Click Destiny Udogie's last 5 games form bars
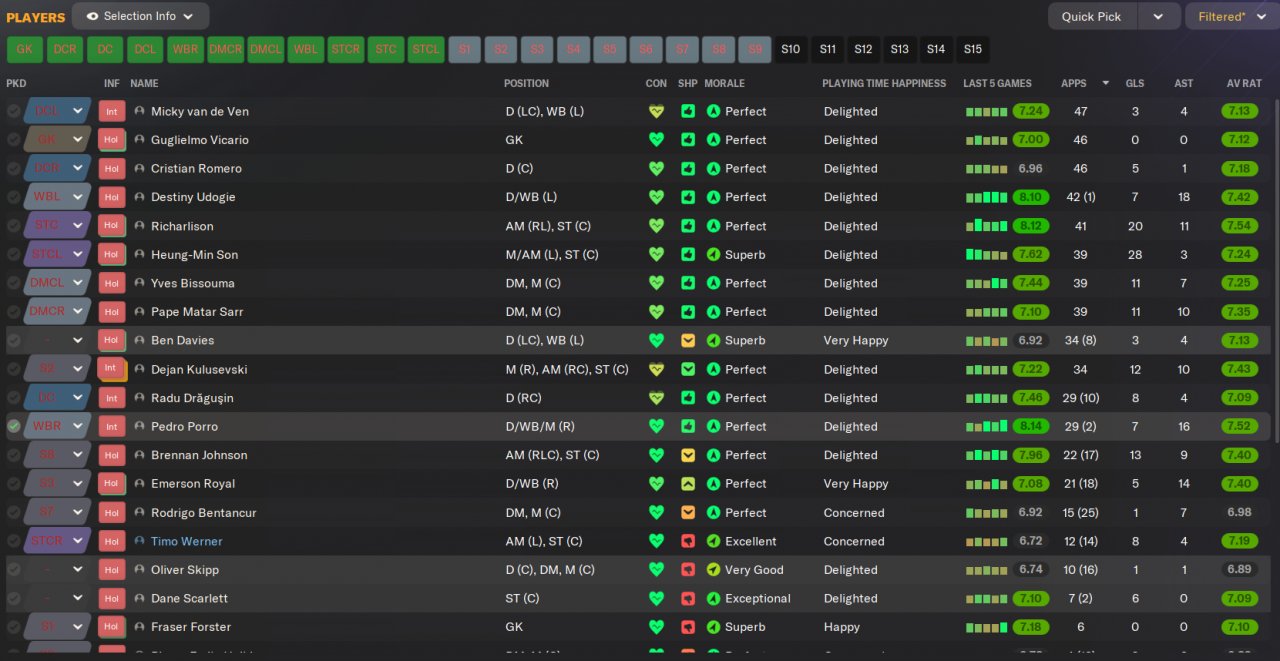Image resolution: width=1280 pixels, height=661 pixels. [987, 197]
